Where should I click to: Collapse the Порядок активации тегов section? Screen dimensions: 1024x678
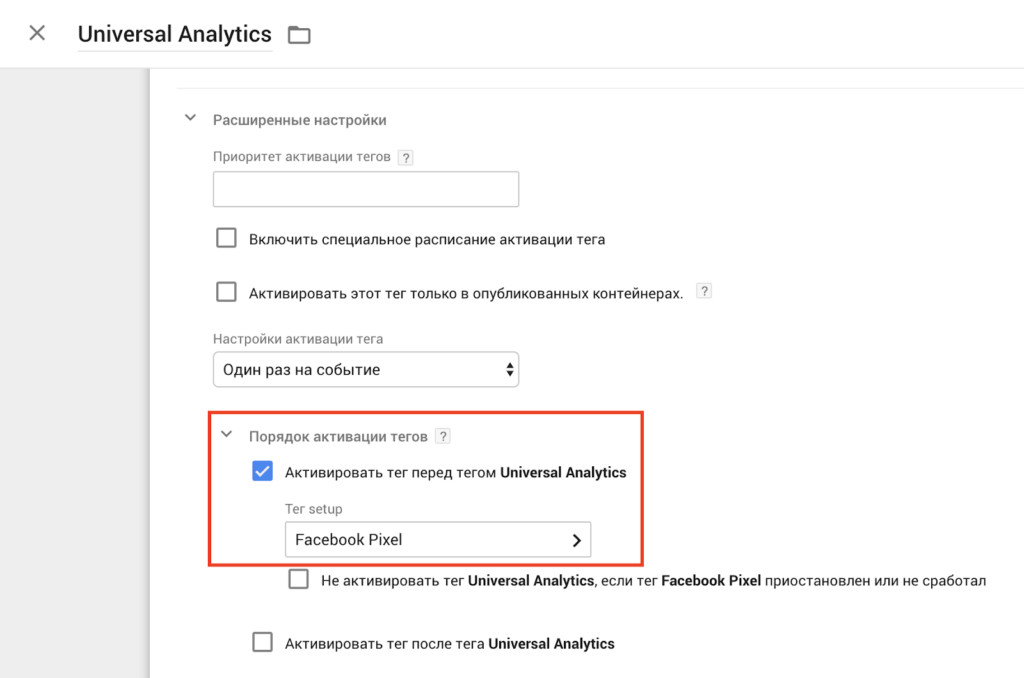tap(226, 435)
